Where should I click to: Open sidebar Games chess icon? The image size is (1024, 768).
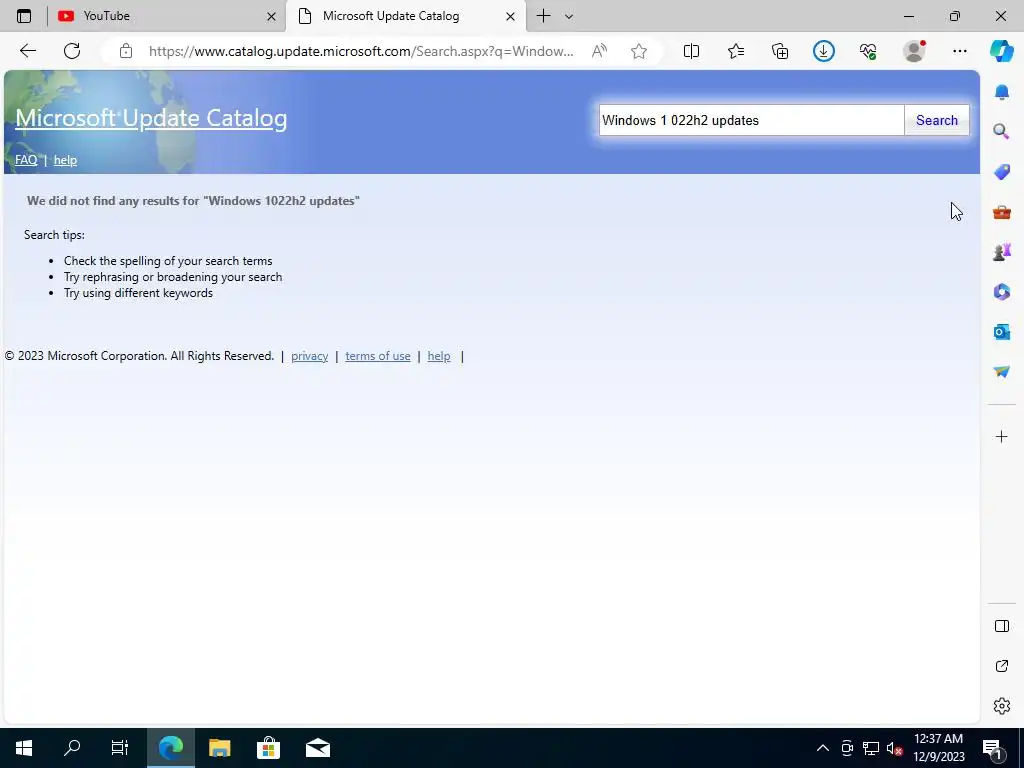[x=1001, y=252]
